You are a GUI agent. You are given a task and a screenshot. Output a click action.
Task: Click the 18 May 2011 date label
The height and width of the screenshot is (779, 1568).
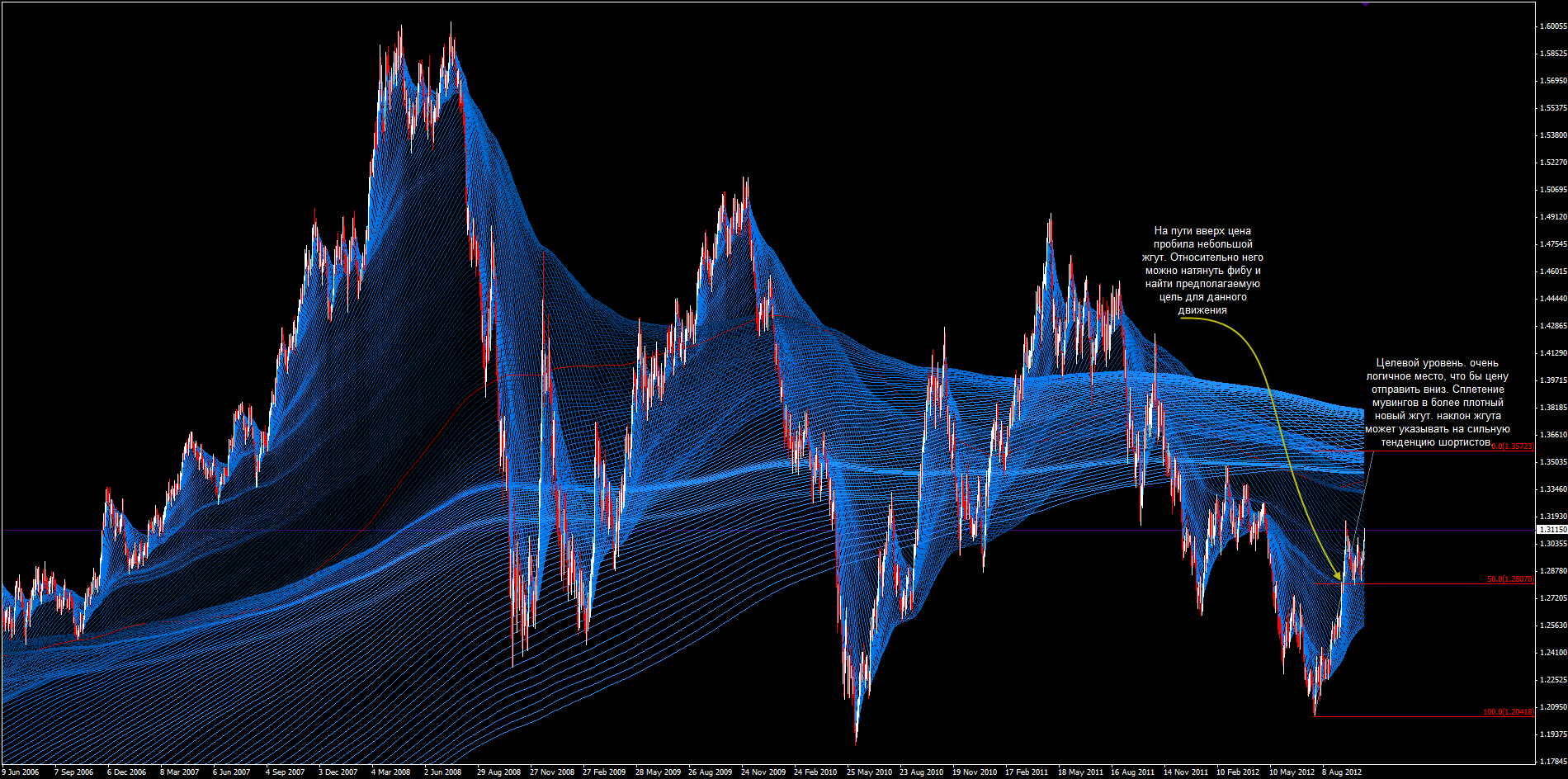pyautogui.click(x=1079, y=772)
